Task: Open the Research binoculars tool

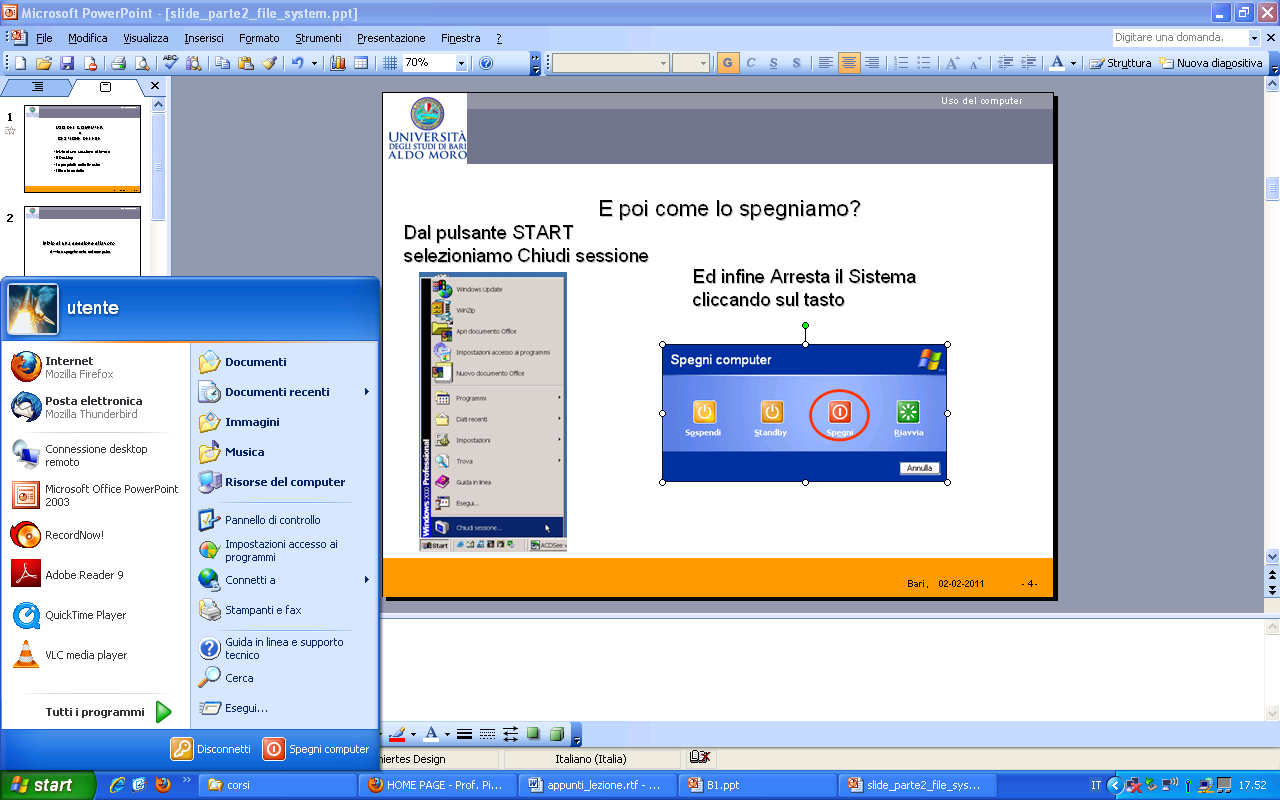Action: [x=194, y=63]
